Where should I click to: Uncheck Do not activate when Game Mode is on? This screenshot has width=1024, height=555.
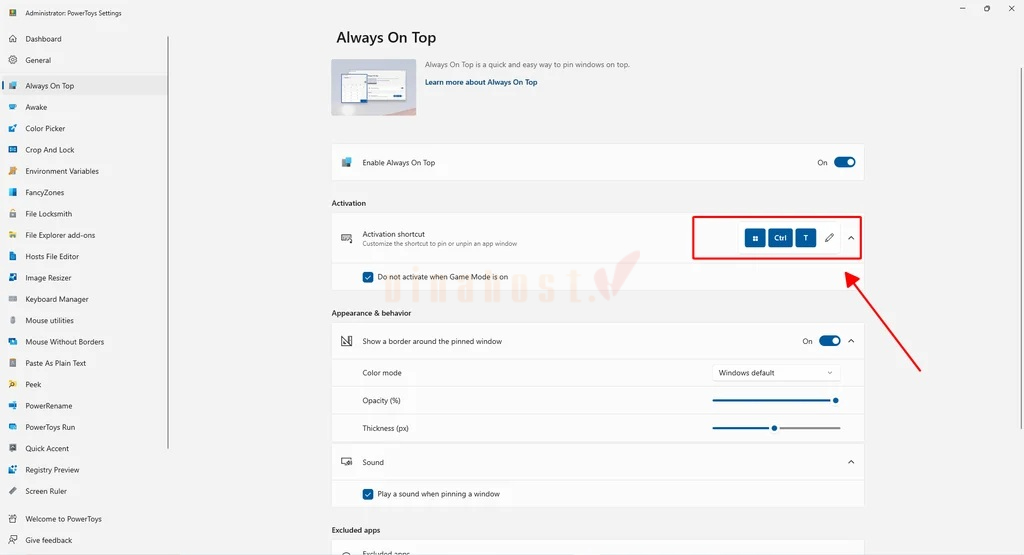[368, 277]
